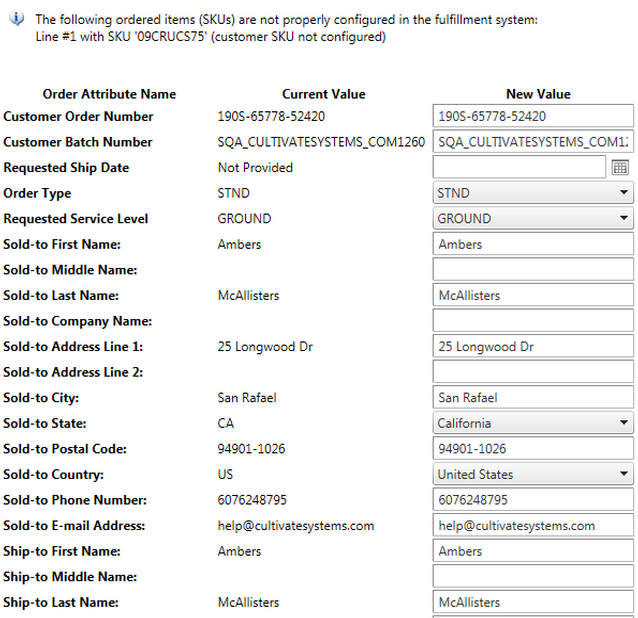Edit the Sold-to Address Line 1 field
The image size is (638, 618).
(x=533, y=347)
